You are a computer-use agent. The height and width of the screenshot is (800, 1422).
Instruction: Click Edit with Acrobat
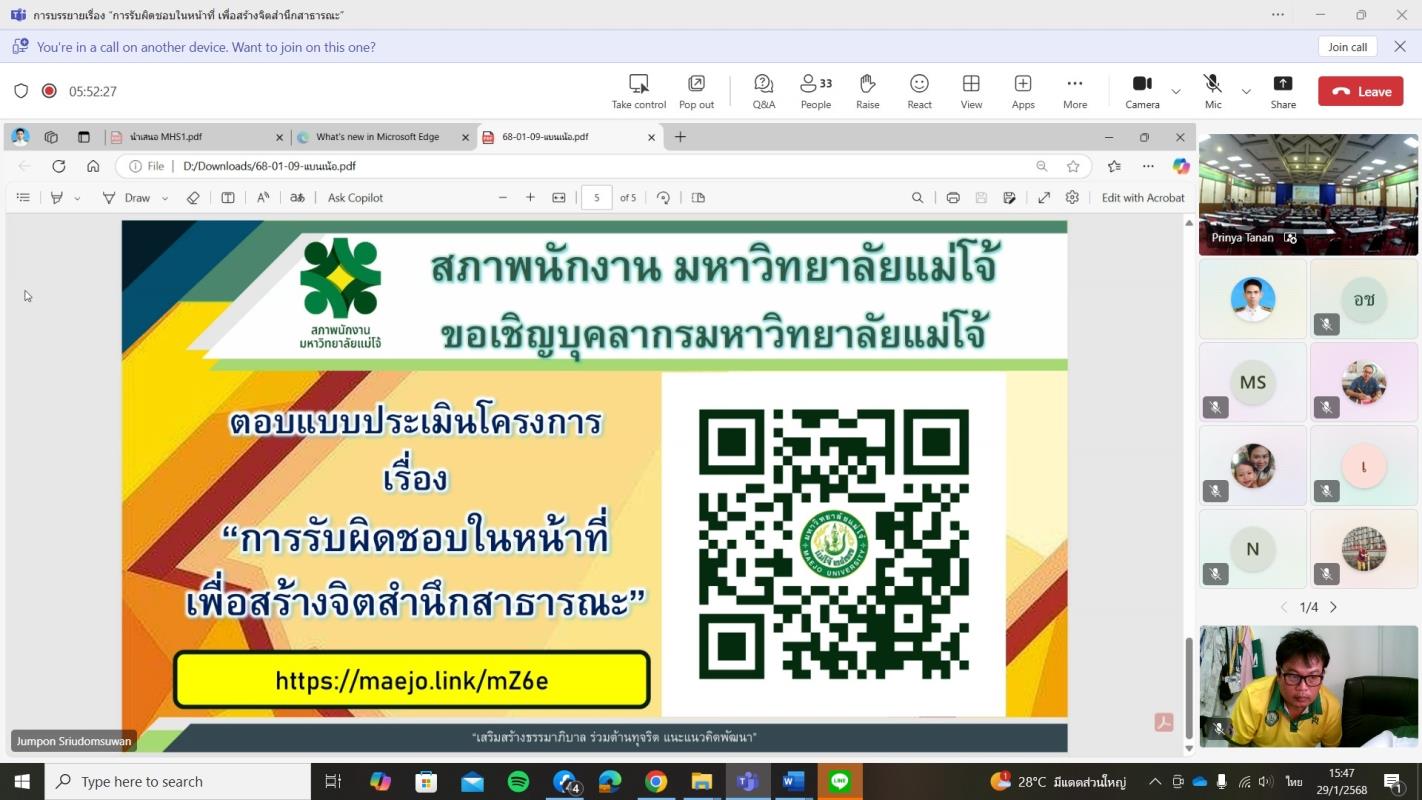pos(1143,198)
